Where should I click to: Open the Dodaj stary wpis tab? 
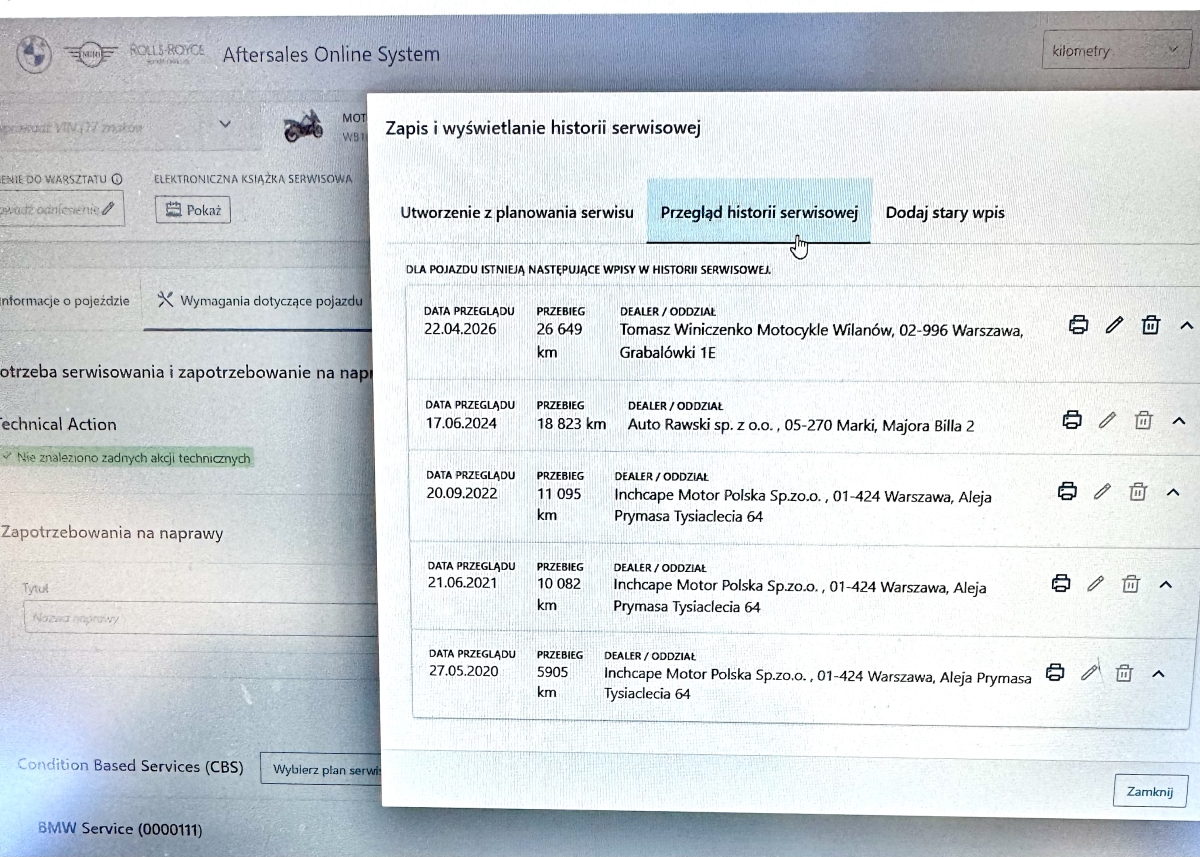[945, 213]
